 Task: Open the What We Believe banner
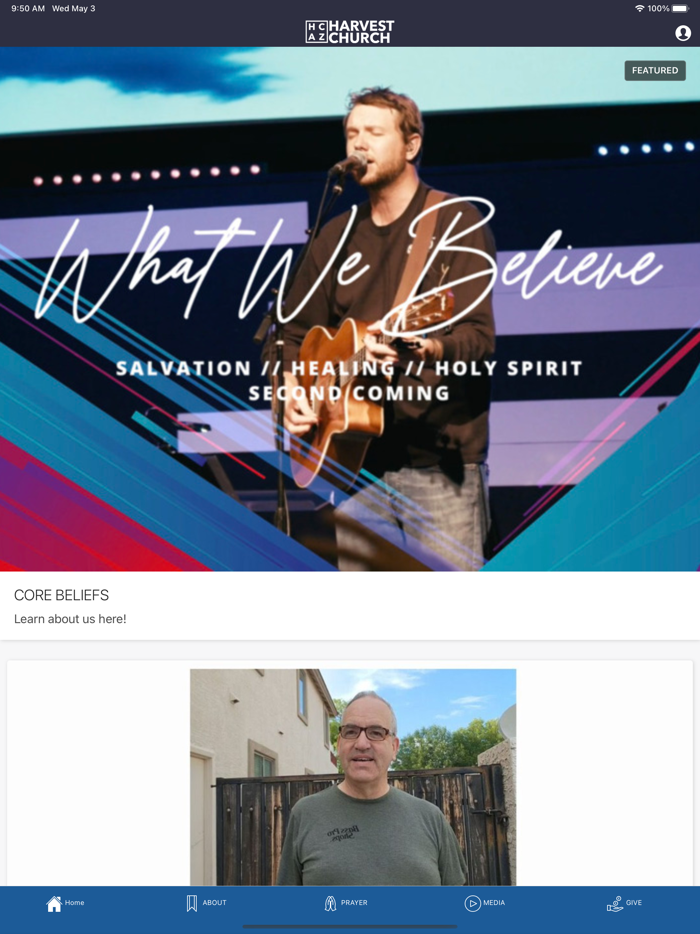pos(350,309)
